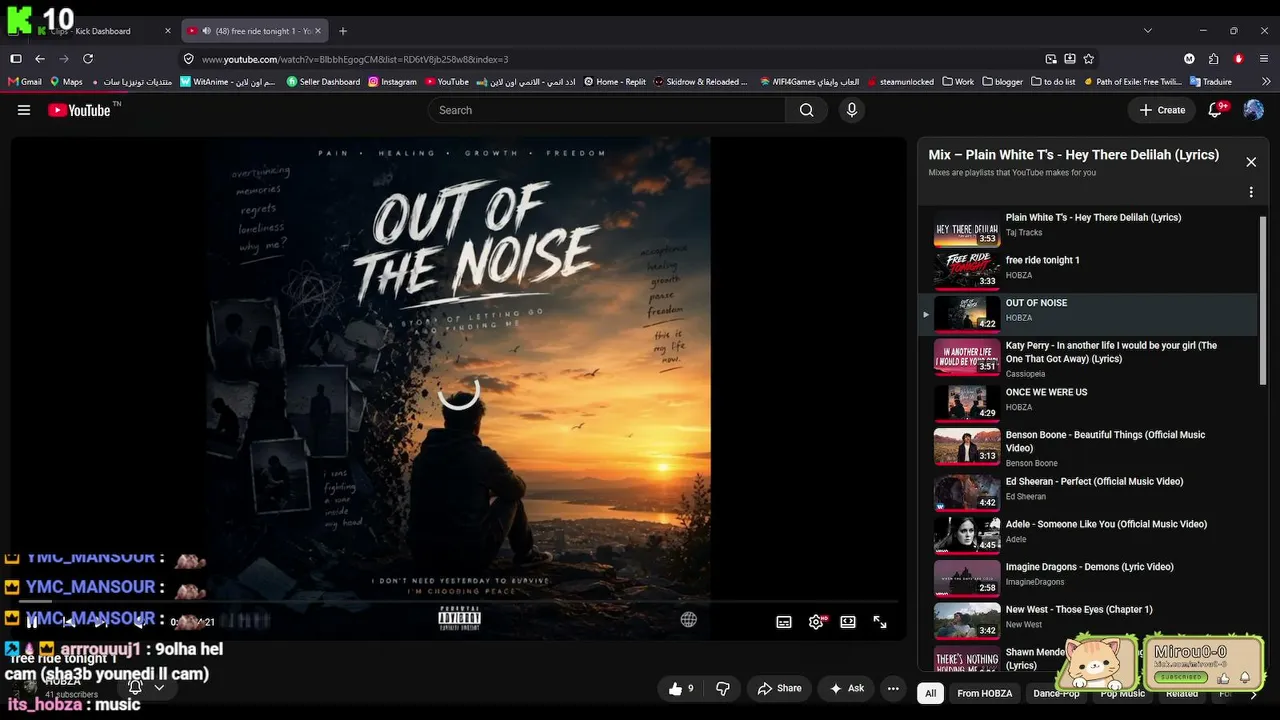
Task: Click the browser address bar URL
Action: tap(355, 59)
